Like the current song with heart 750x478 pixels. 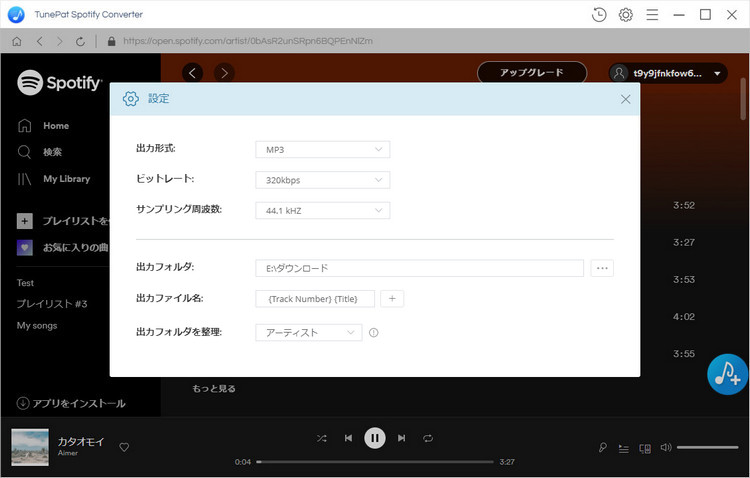[124, 447]
